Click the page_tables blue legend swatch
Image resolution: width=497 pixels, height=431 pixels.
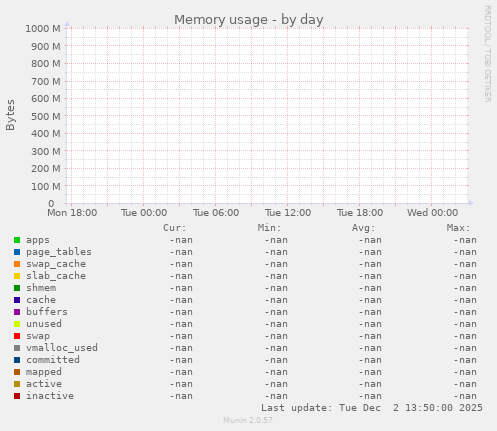pyautogui.click(x=17, y=252)
